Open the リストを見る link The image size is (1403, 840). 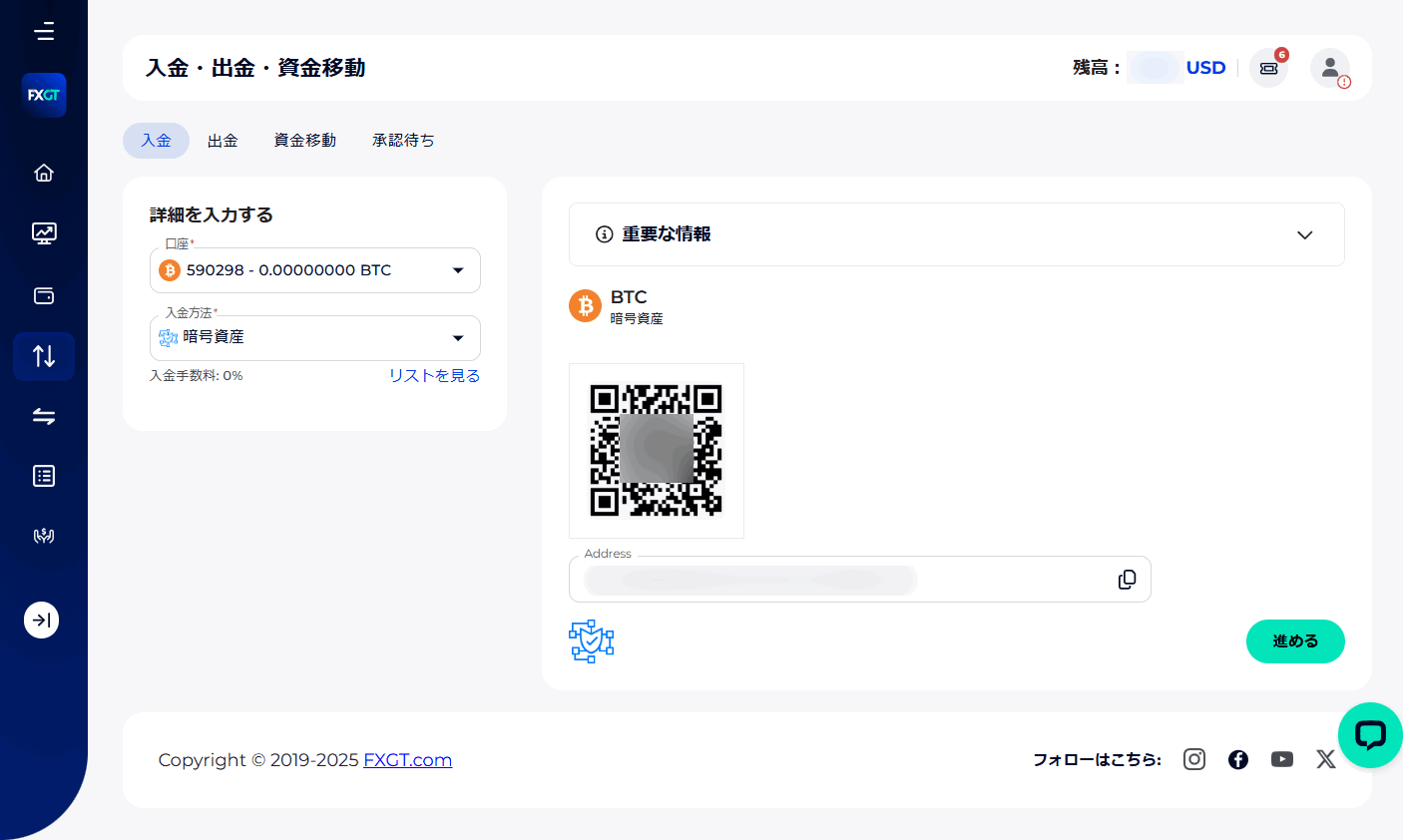click(434, 376)
